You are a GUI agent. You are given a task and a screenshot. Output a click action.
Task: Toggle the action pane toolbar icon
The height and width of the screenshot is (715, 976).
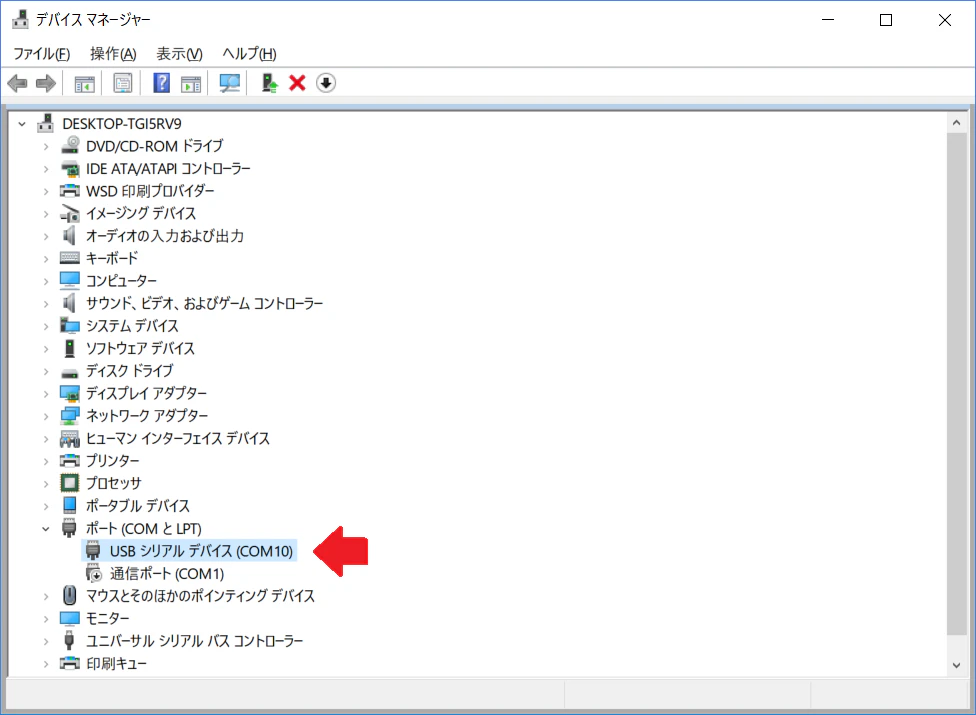coord(191,83)
